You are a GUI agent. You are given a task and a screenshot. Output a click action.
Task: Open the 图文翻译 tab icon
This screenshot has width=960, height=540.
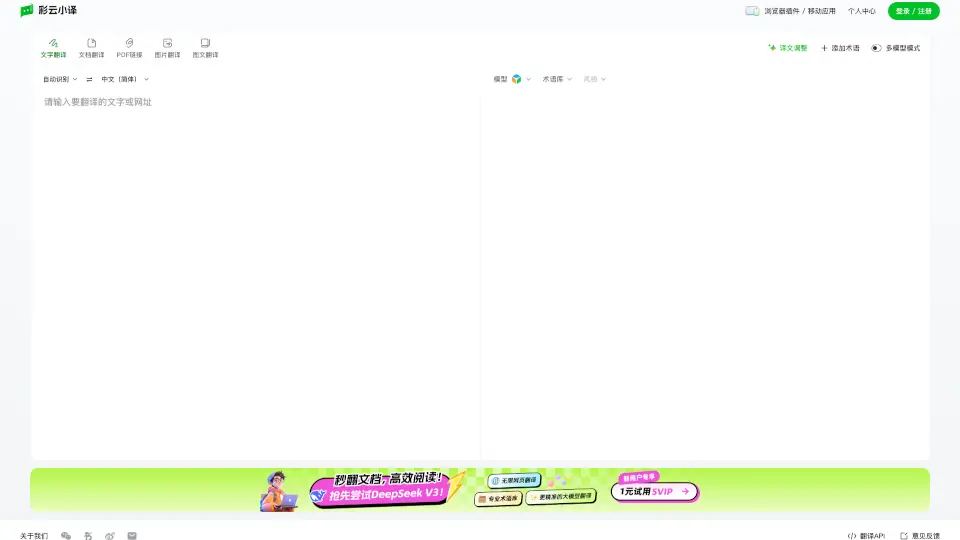(205, 44)
